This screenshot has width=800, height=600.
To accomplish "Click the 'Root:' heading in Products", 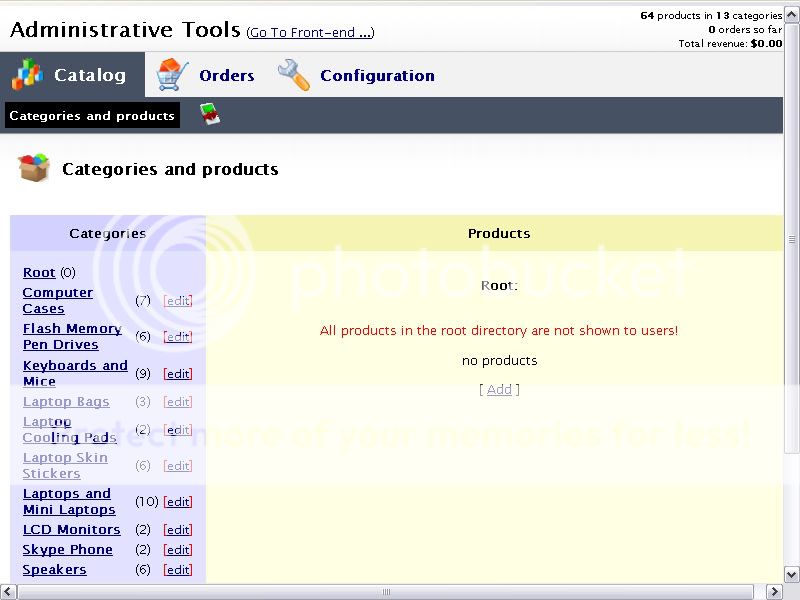I will tap(499, 285).
